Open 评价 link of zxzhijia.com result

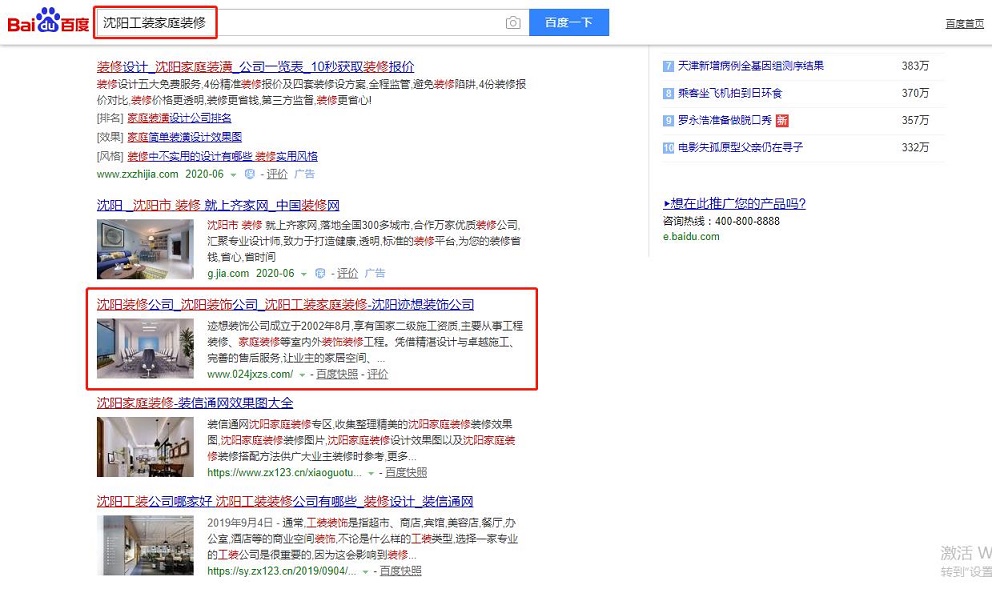276,174
